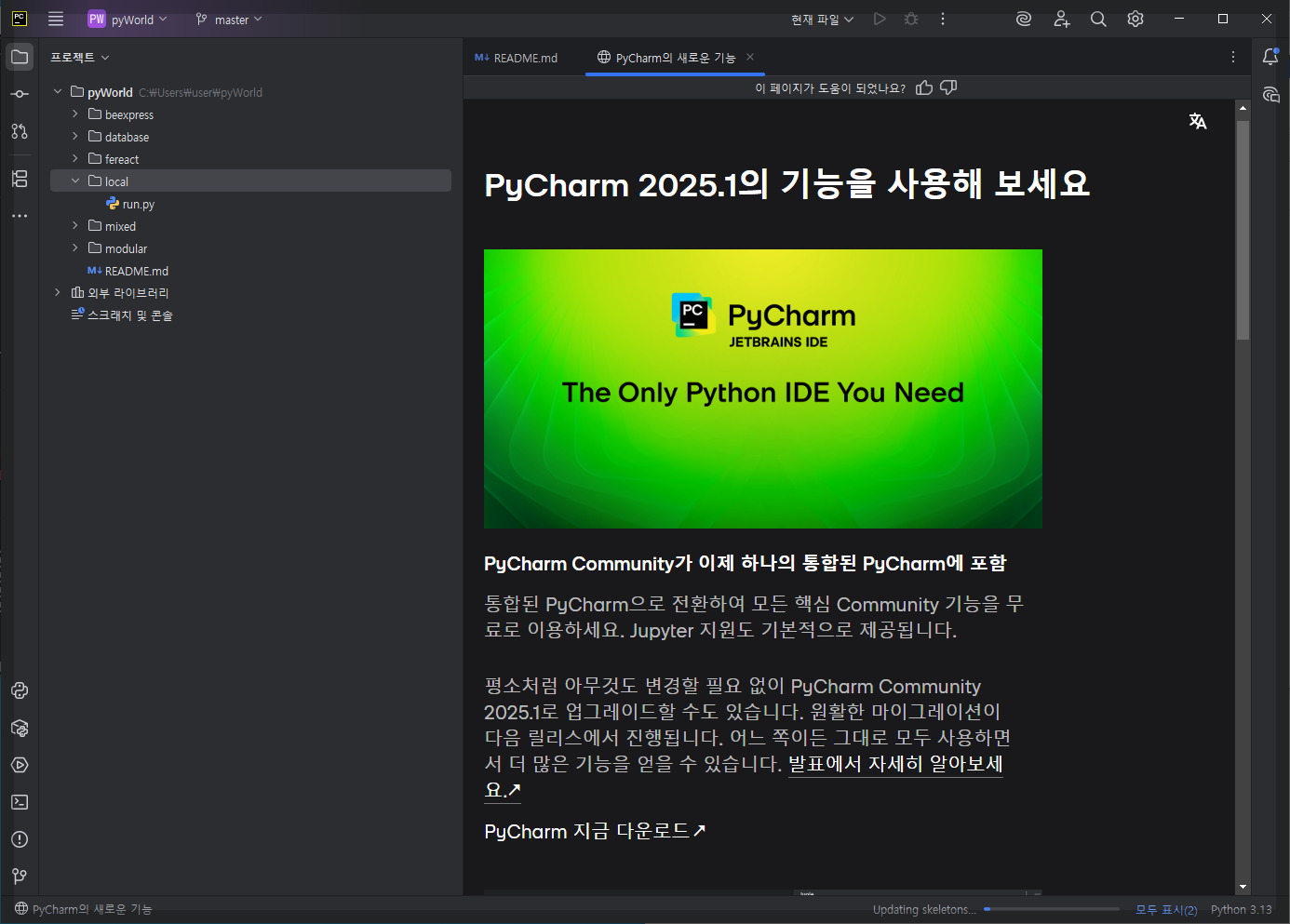The image size is (1290, 924).
Task: Give thumbs down for this page
Action: [x=948, y=87]
